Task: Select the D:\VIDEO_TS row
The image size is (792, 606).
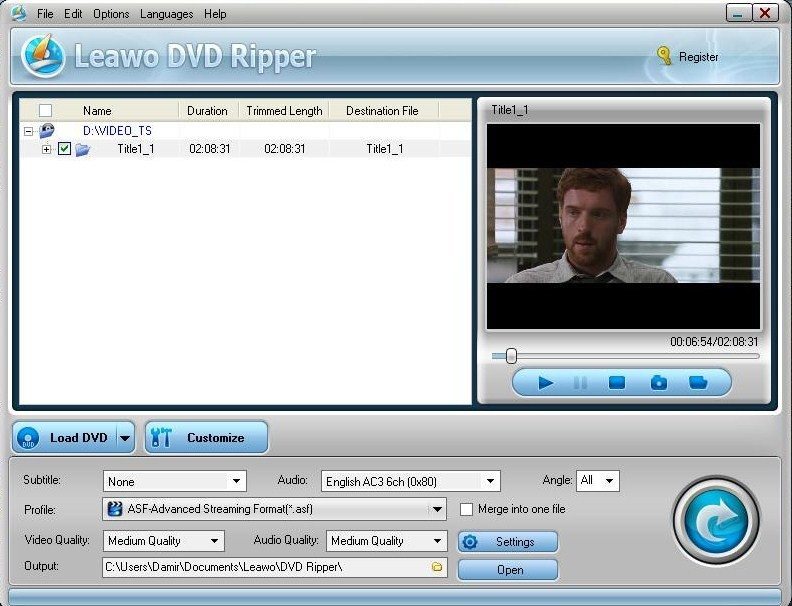Action: tap(245, 131)
